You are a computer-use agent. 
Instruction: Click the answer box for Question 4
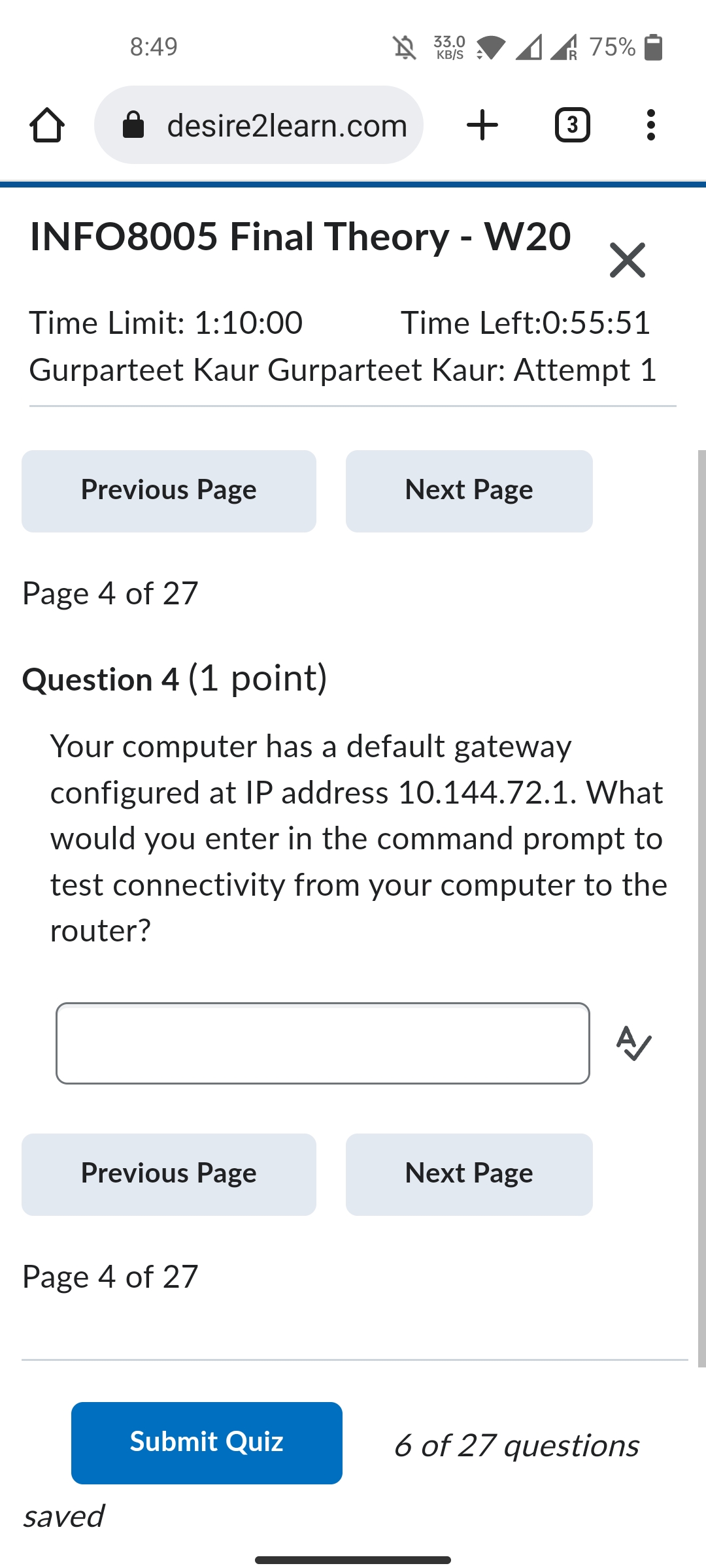[324, 1044]
